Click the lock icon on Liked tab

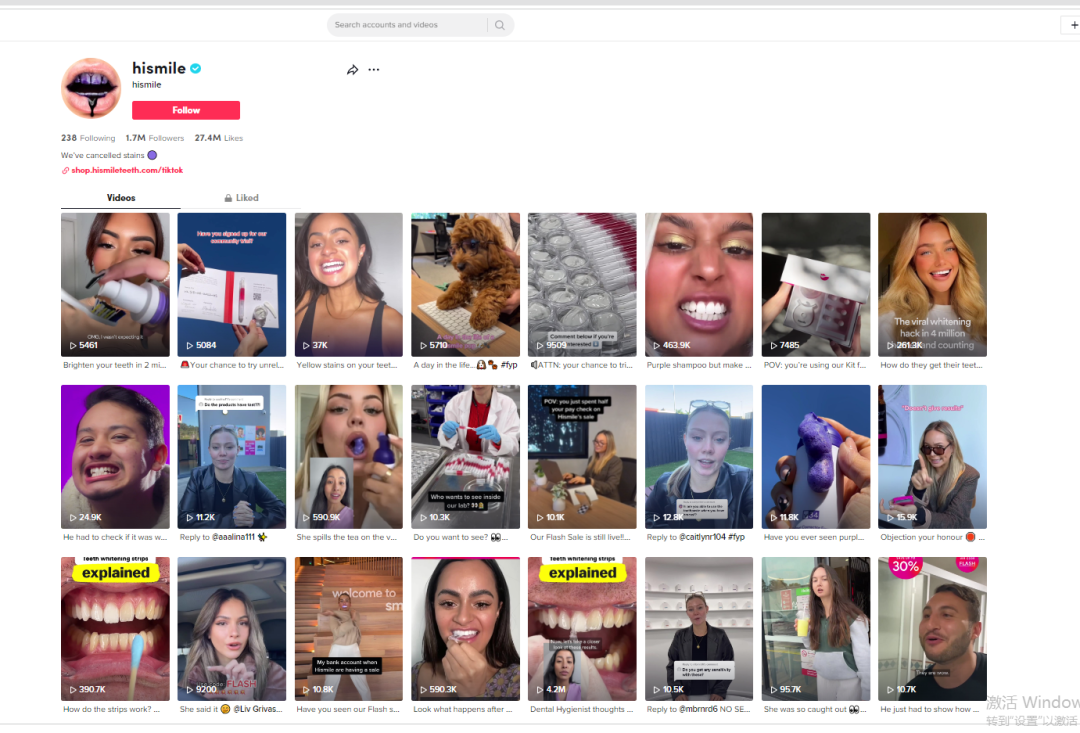228,198
